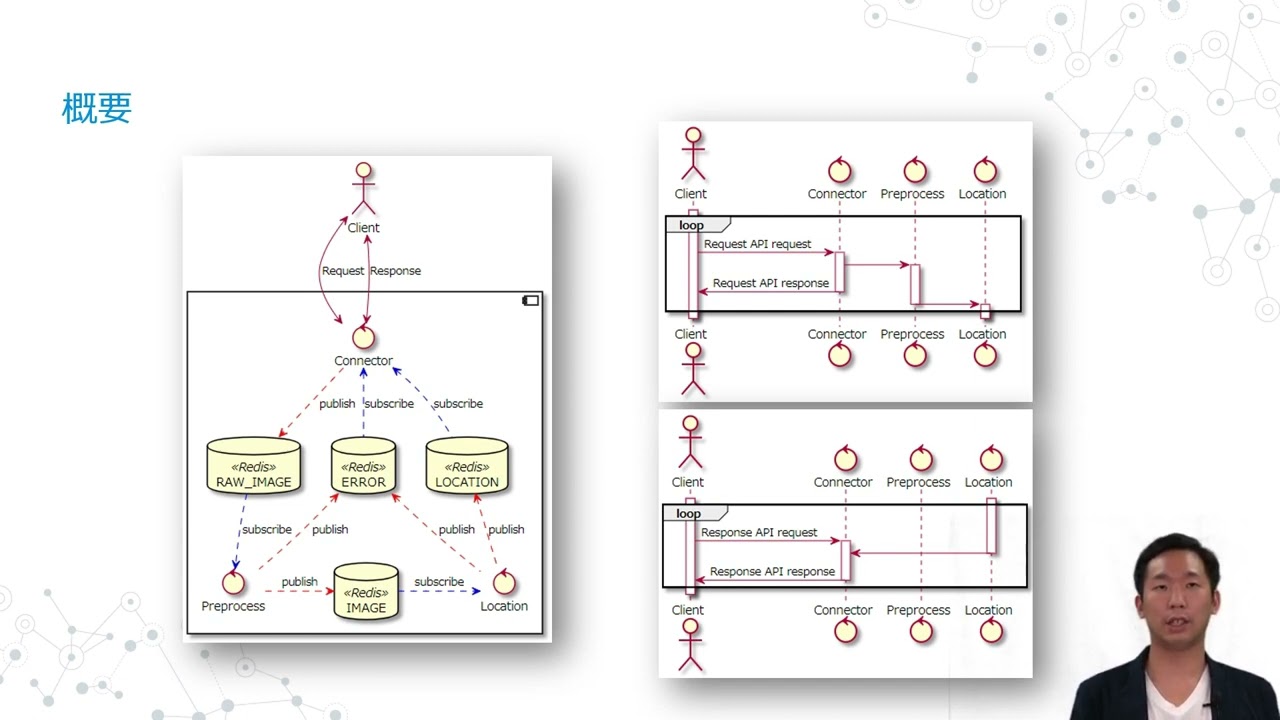Select the Connector circle in the component diagram
This screenshot has width=1280, height=720.
tap(363, 337)
